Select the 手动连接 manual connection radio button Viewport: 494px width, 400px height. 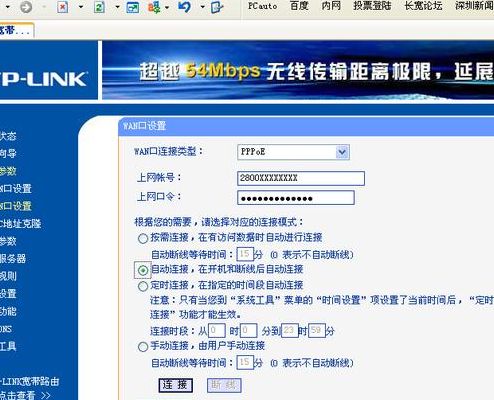click(143, 347)
